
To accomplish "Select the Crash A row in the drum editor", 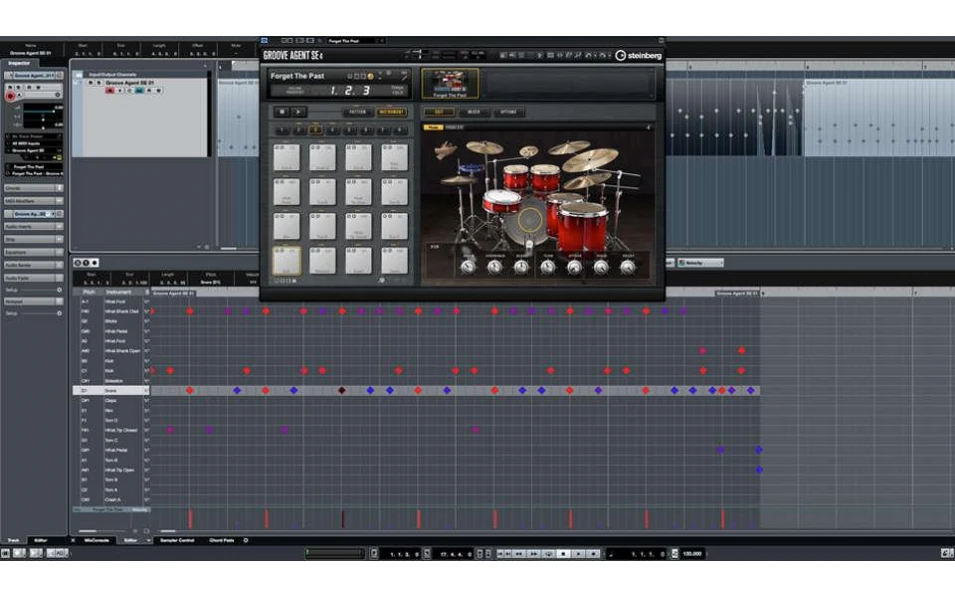I will [x=111, y=500].
